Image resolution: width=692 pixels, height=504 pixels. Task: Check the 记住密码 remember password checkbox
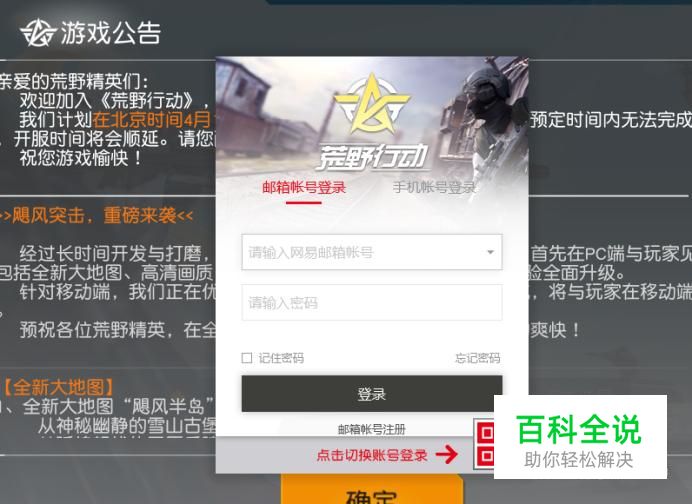pyautogui.click(x=247, y=357)
